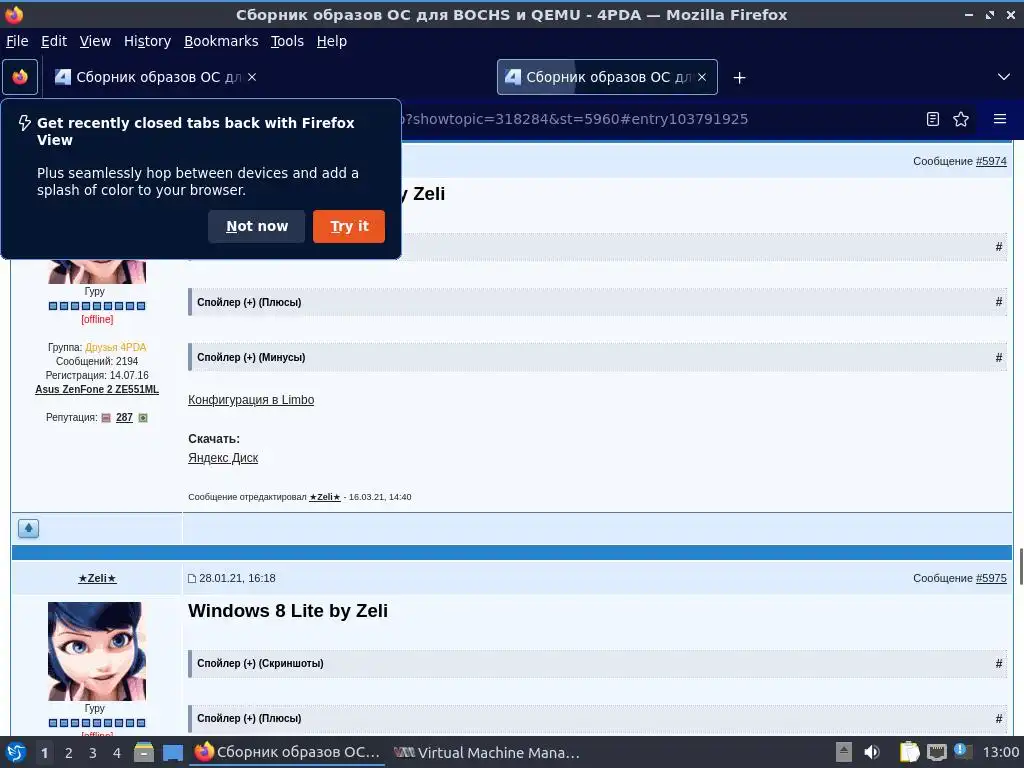Open the Firefox hamburger application menu

coord(1000,119)
